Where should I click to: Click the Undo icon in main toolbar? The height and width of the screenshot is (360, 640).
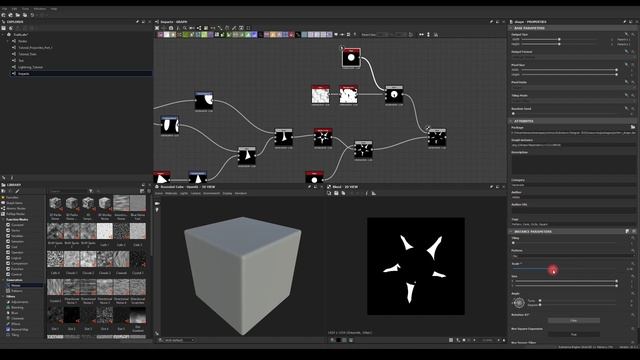[x=33, y=15]
